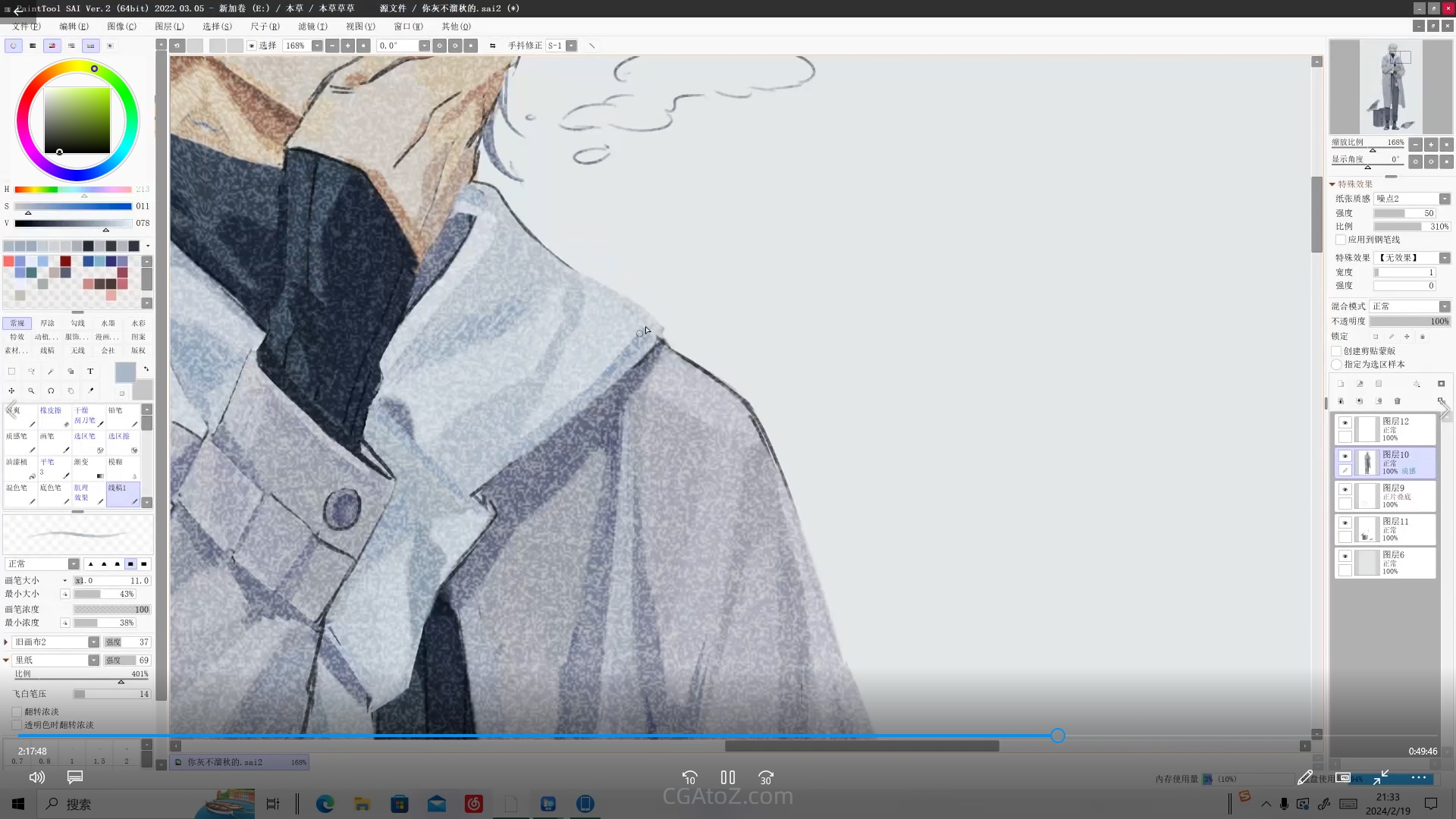Collapse the 特殊效果 section
Viewport: 1456px width, 819px height.
coord(1332,184)
